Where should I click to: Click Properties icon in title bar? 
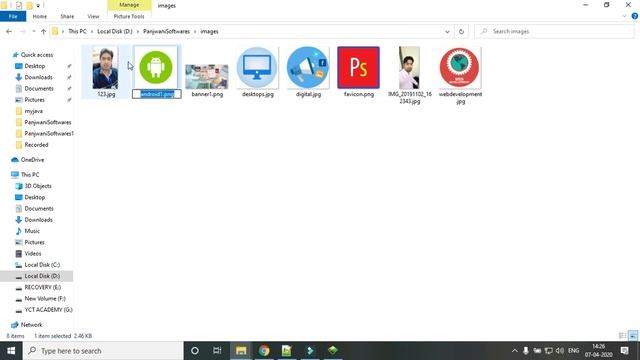pyautogui.click(x=18, y=5)
